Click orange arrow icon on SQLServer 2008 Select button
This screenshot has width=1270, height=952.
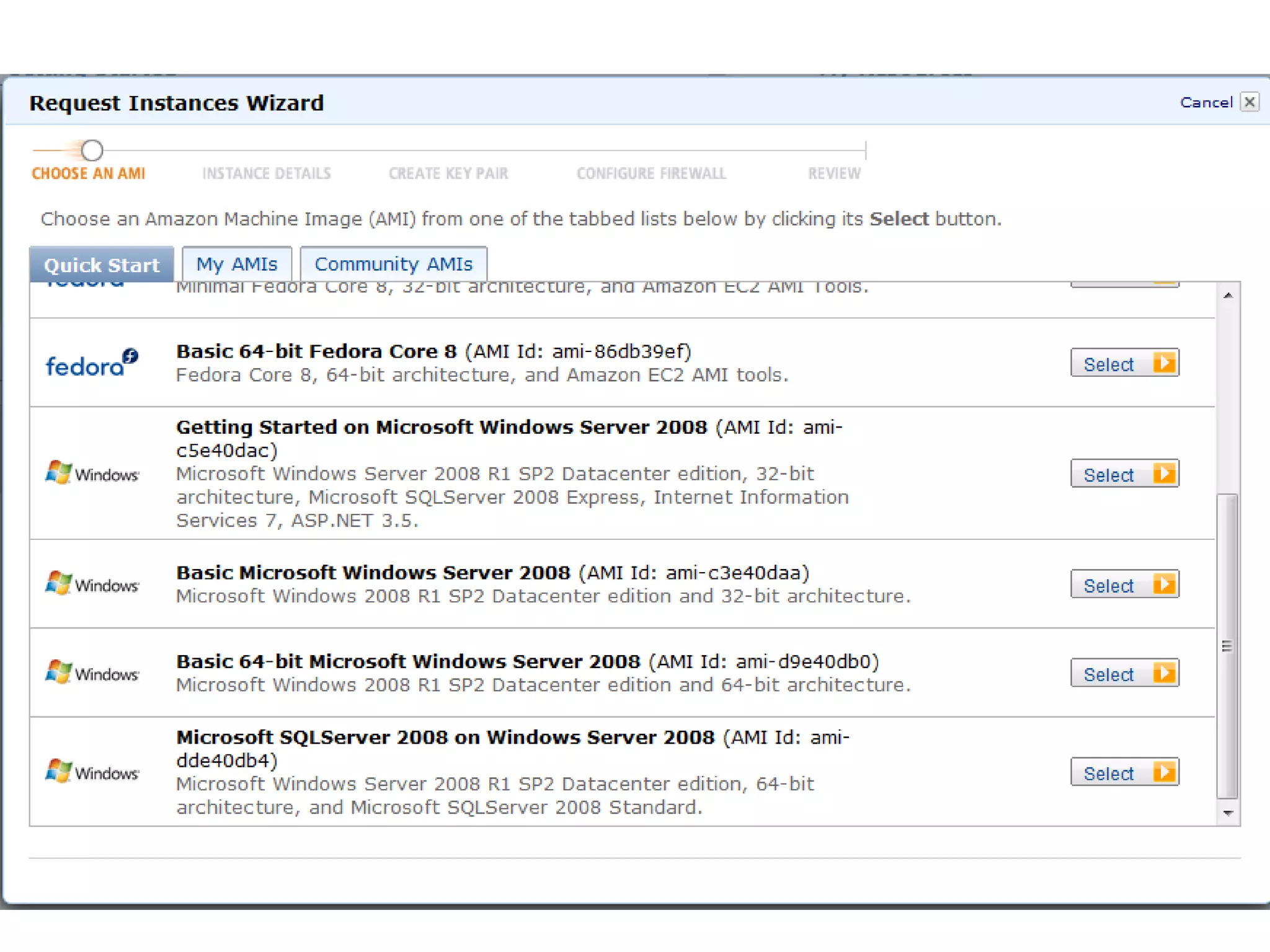1164,772
